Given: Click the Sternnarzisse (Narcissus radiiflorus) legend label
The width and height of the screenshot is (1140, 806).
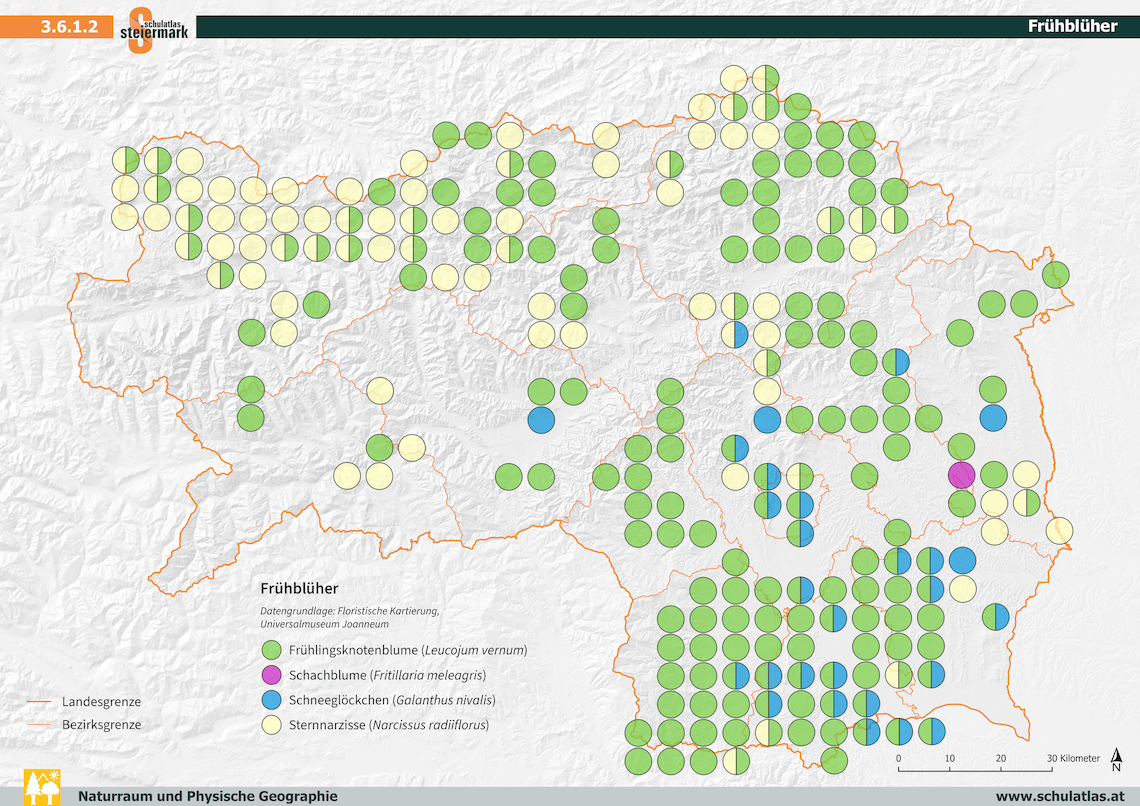Looking at the screenshot, I should coord(389,725).
